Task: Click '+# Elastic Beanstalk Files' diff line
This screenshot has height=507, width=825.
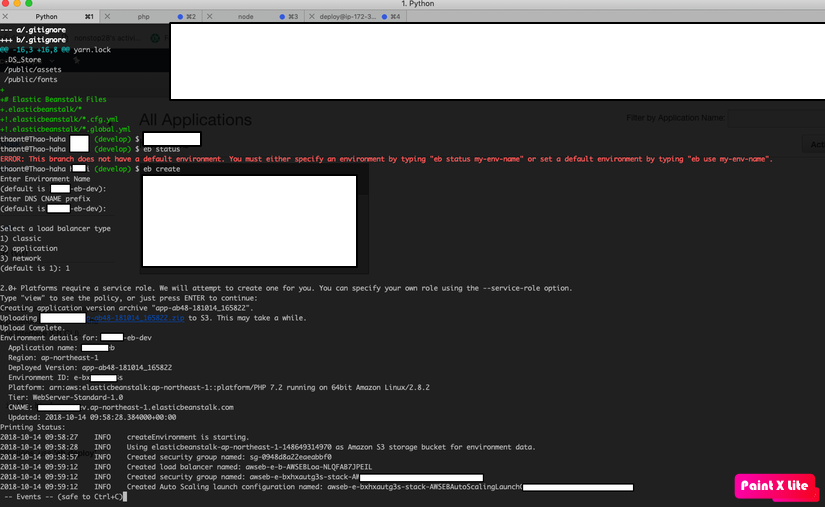Action: (53, 99)
